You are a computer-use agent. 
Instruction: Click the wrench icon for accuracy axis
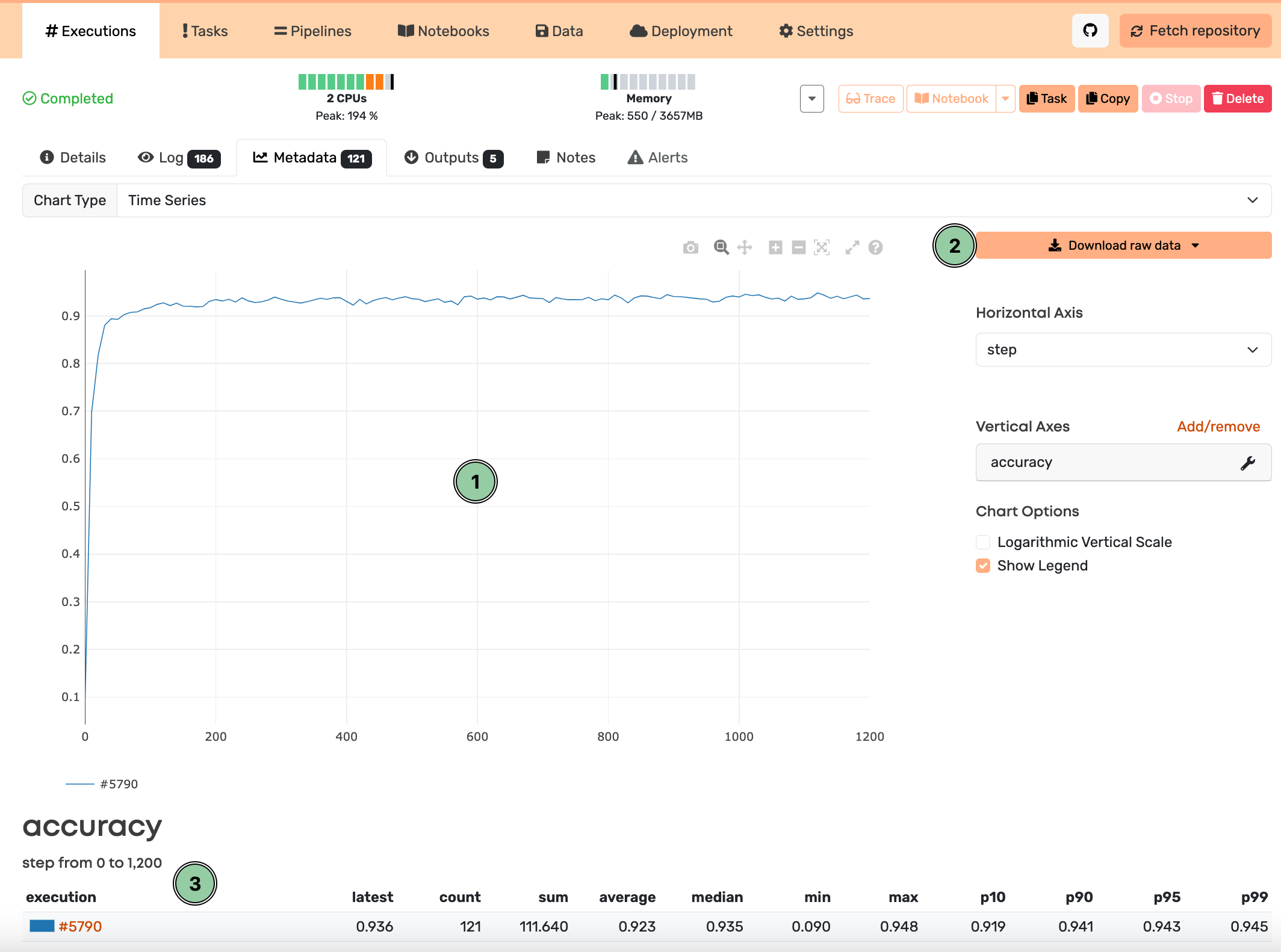1248,463
